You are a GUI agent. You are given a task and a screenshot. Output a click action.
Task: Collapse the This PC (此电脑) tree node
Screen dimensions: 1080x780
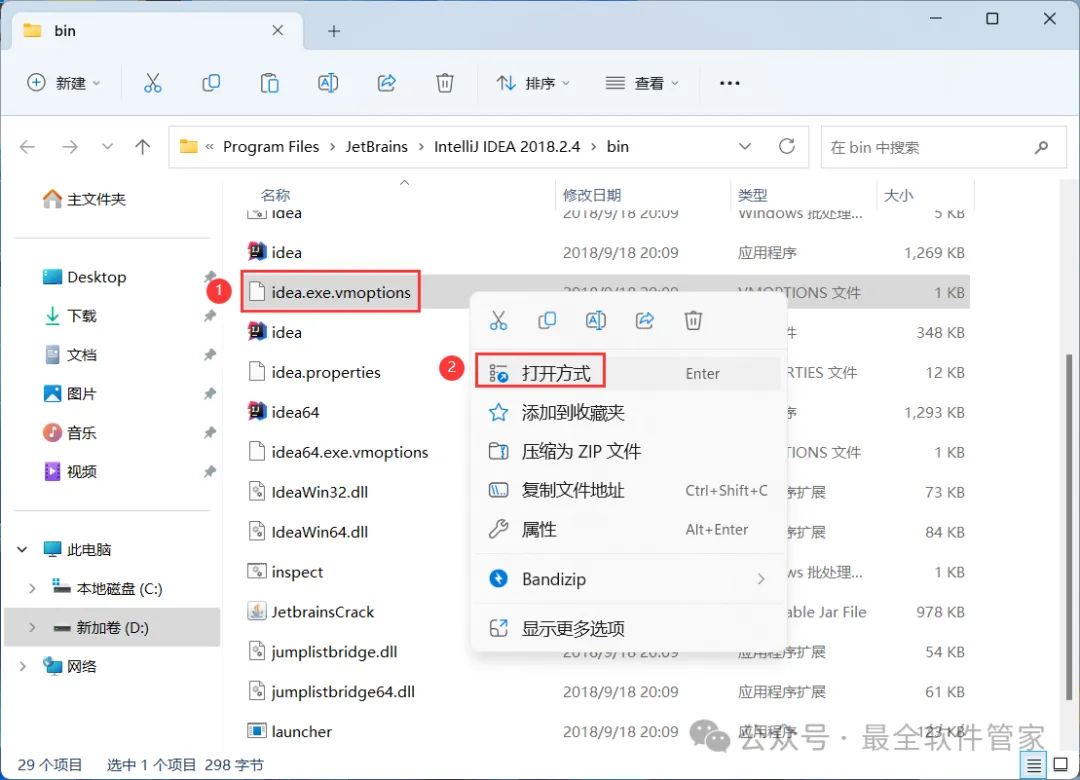click(22, 549)
